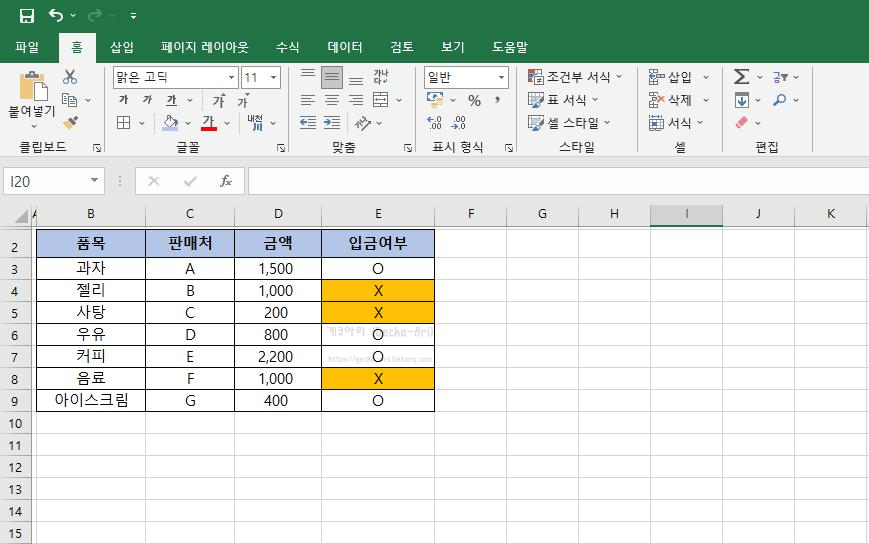Image resolution: width=869 pixels, height=544 pixels.
Task: Toggle bold formatting
Action: [x=124, y=100]
